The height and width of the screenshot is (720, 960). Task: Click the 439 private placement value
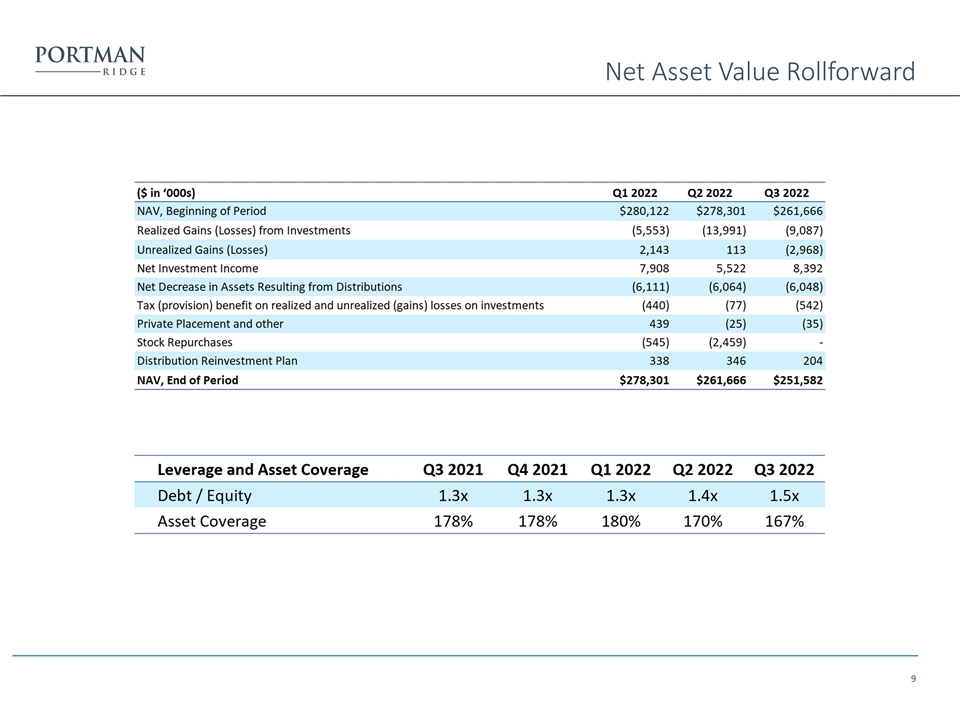click(x=659, y=324)
